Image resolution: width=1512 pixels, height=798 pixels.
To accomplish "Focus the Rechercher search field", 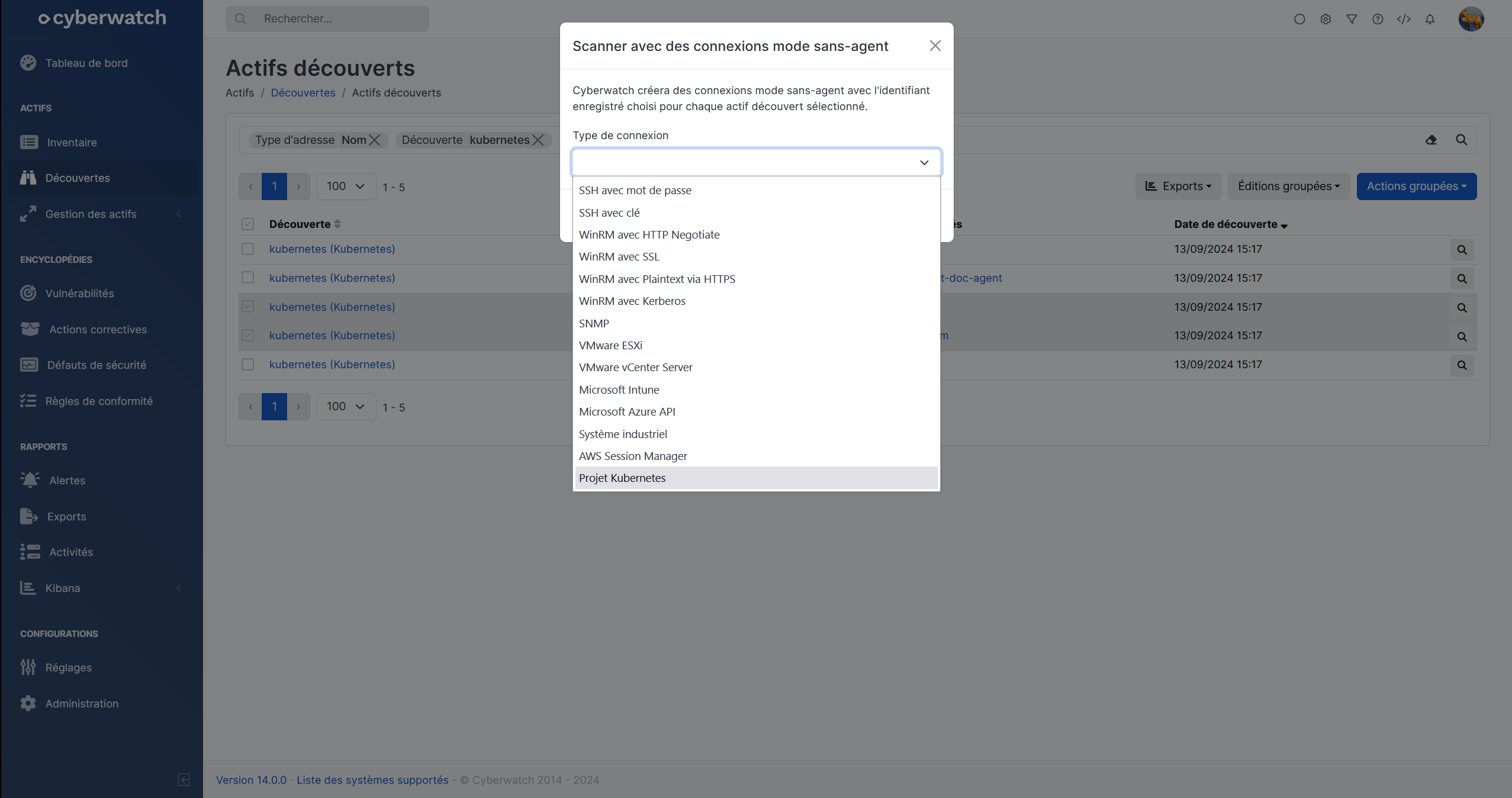I will click(327, 19).
